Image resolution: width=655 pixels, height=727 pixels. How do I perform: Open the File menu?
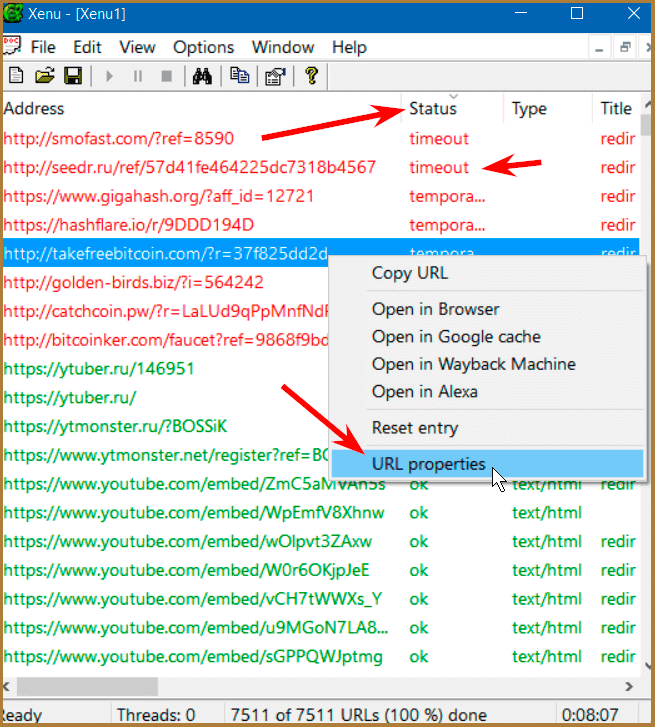[x=43, y=47]
